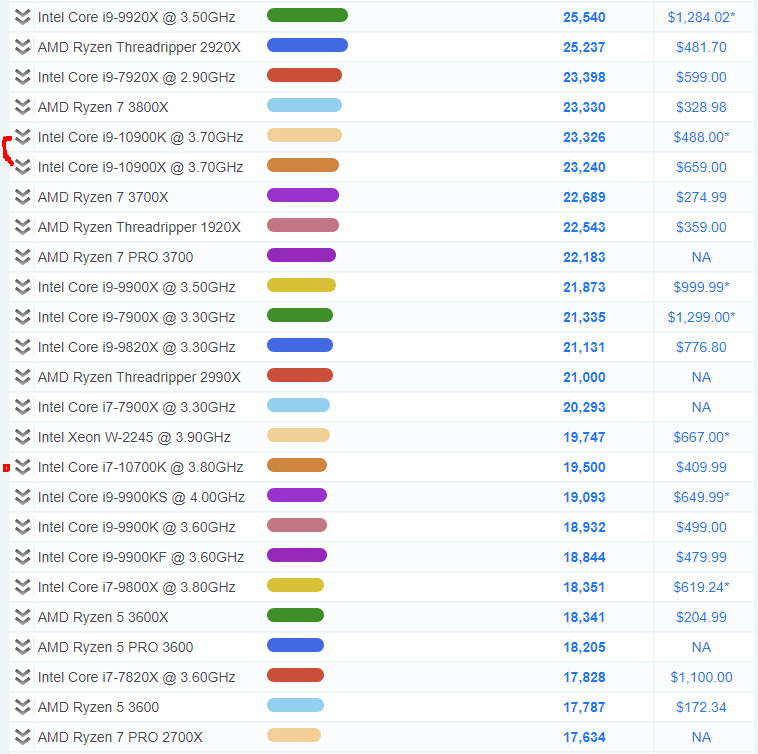This screenshot has width=758, height=754.
Task: Open the Intel Core i9-9920X link
Action: pyautogui.click(x=136, y=17)
